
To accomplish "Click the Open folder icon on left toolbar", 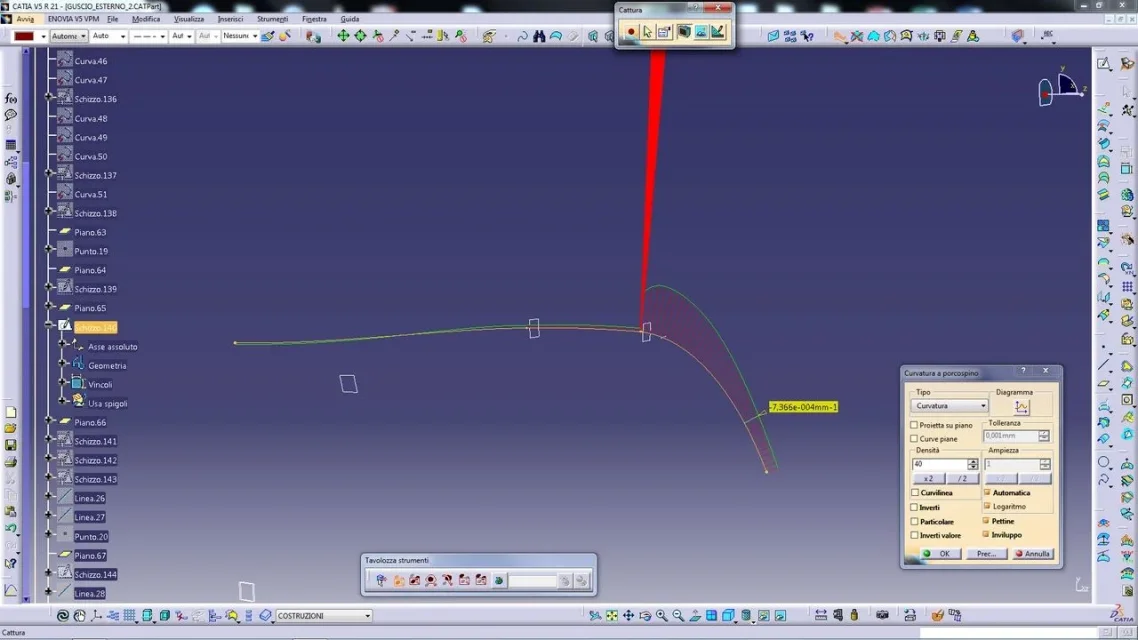I will tap(11, 429).
